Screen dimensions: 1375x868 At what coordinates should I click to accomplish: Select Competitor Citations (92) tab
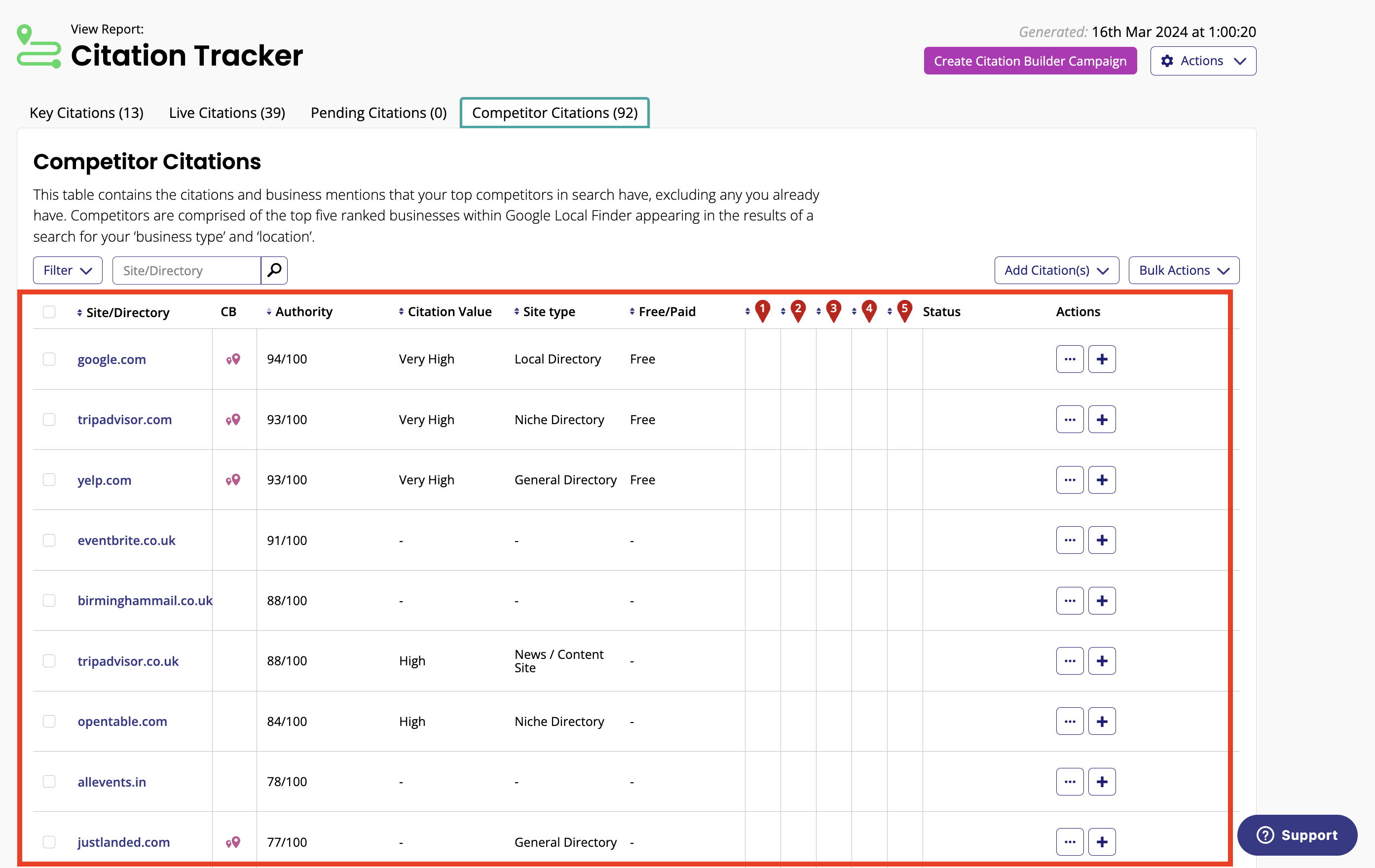pos(555,112)
